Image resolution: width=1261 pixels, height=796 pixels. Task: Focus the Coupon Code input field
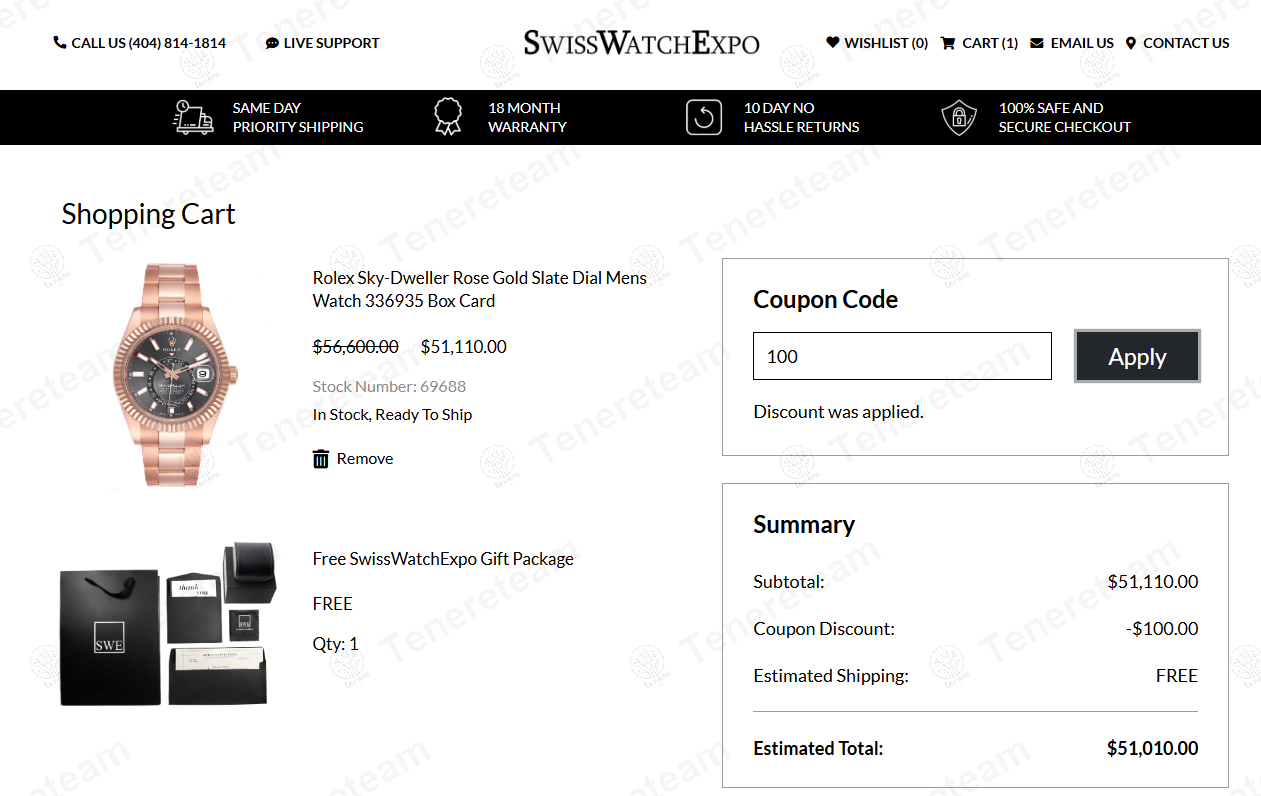(x=902, y=356)
